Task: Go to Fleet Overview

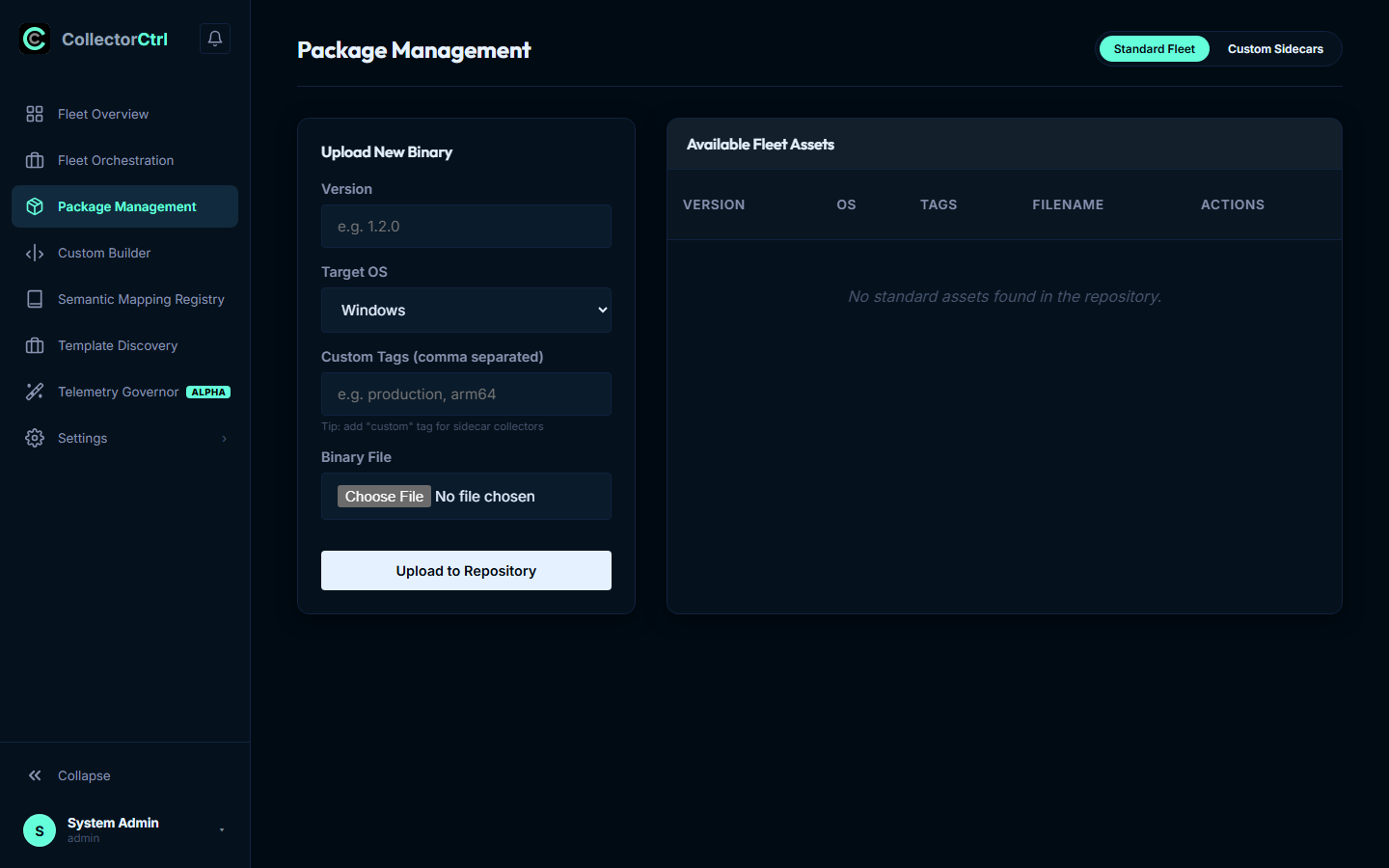Action: coord(124,114)
